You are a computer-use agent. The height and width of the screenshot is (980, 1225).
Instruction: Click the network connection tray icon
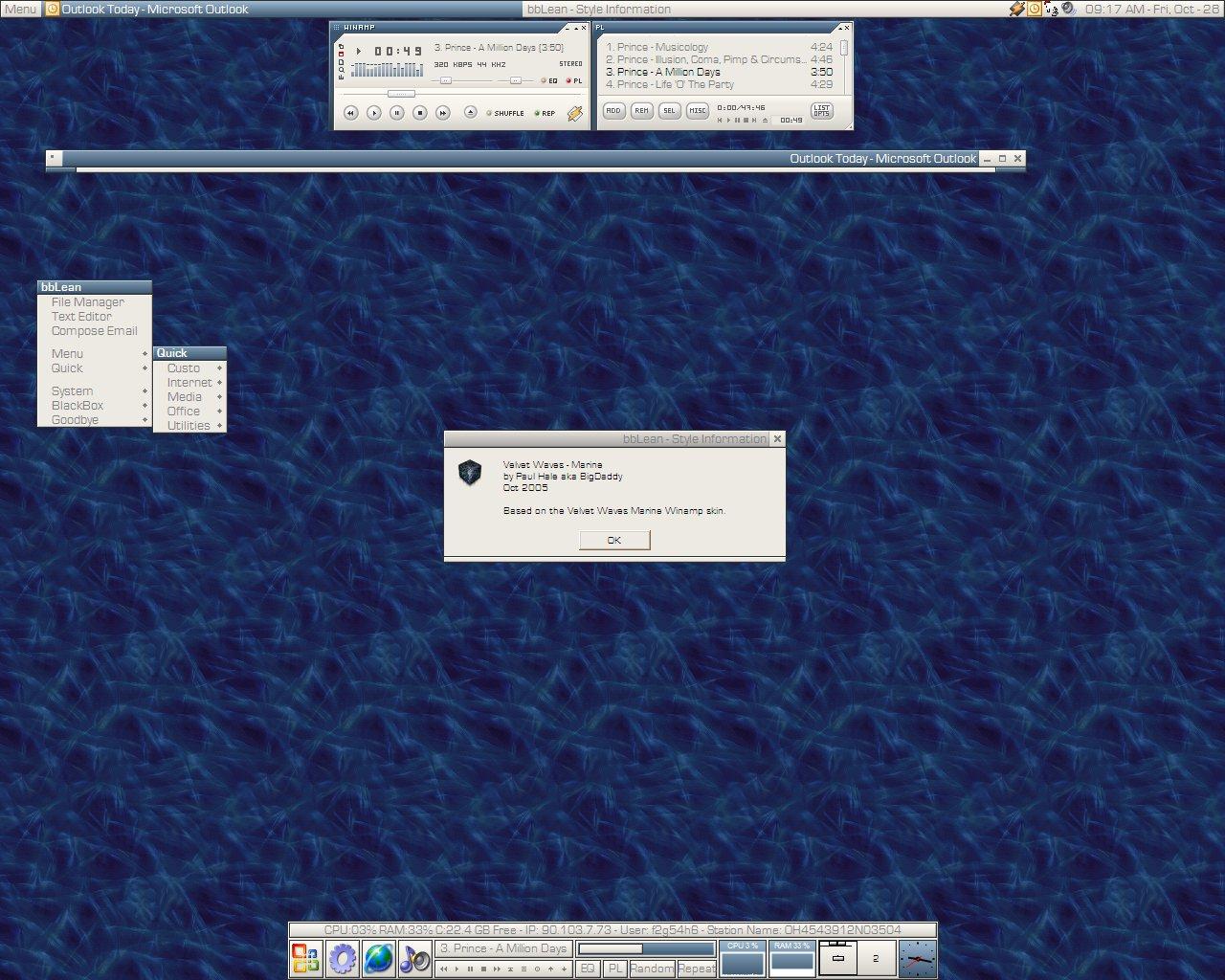pos(1051,9)
